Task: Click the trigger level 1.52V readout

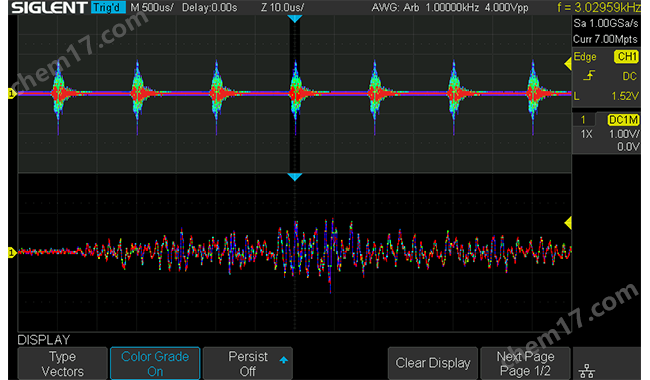Action: pyautogui.click(x=625, y=96)
